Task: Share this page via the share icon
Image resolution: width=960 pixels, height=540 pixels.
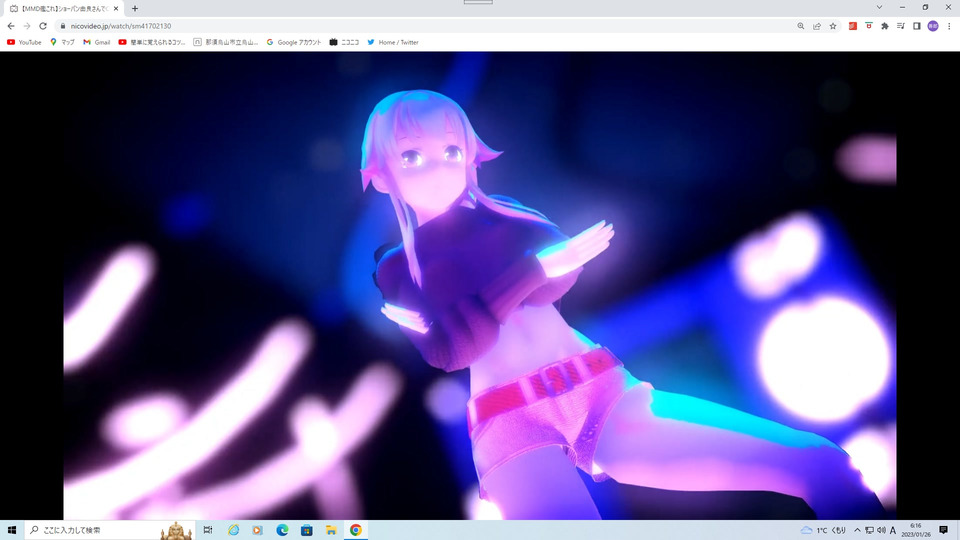Action: pyautogui.click(x=817, y=26)
